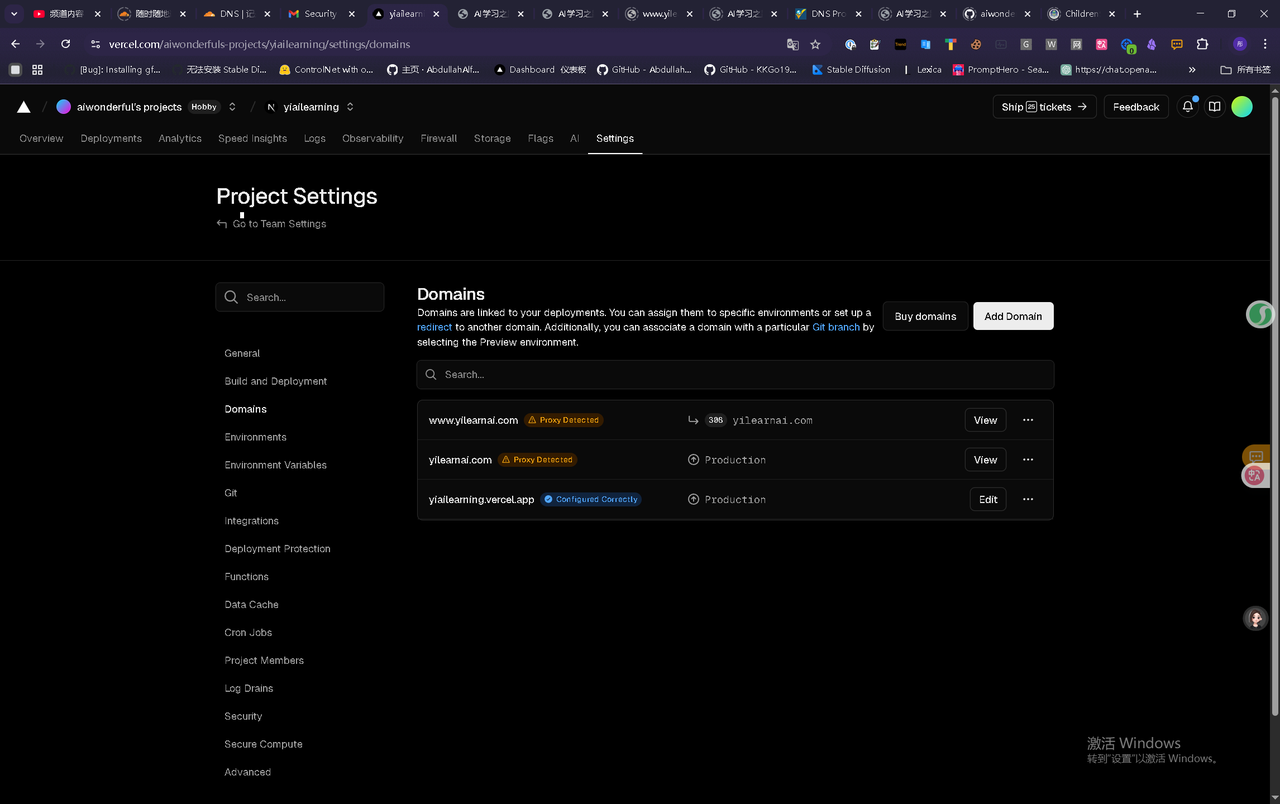Open the green user avatar menu
This screenshot has width=1280, height=804.
[1242, 107]
